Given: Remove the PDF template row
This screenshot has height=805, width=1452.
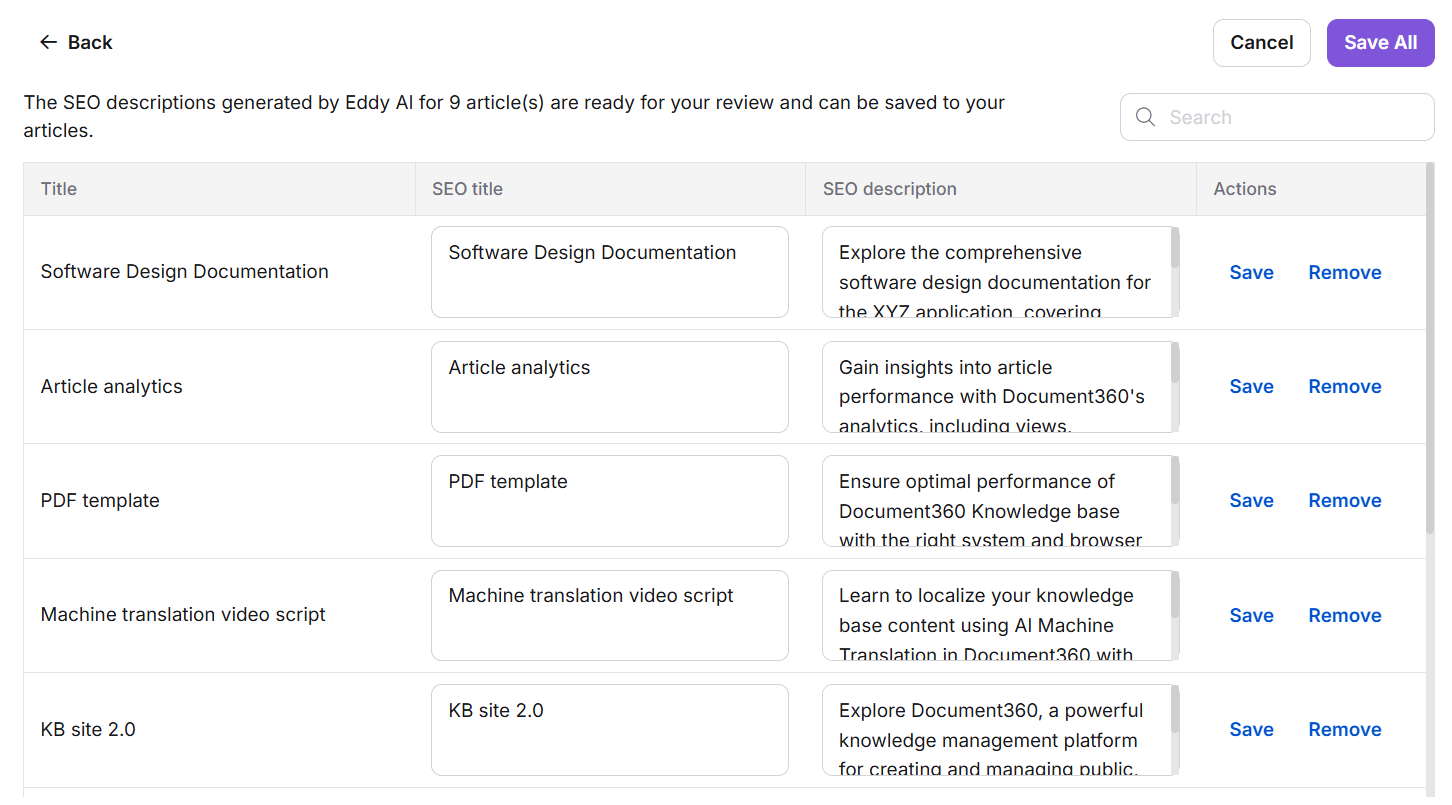Looking at the screenshot, I should [x=1344, y=500].
